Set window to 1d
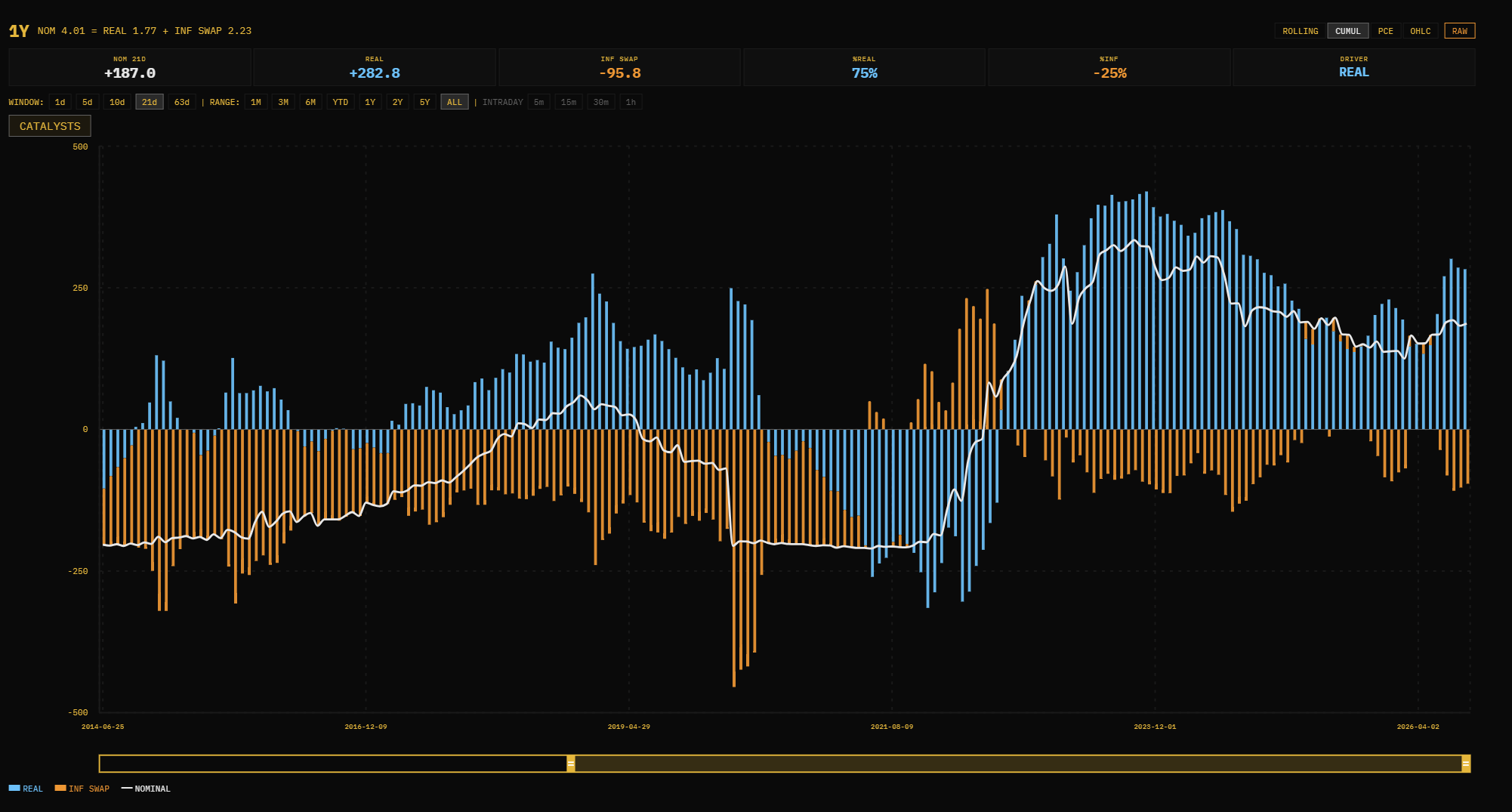Image resolution: width=1512 pixels, height=812 pixels. click(x=60, y=102)
